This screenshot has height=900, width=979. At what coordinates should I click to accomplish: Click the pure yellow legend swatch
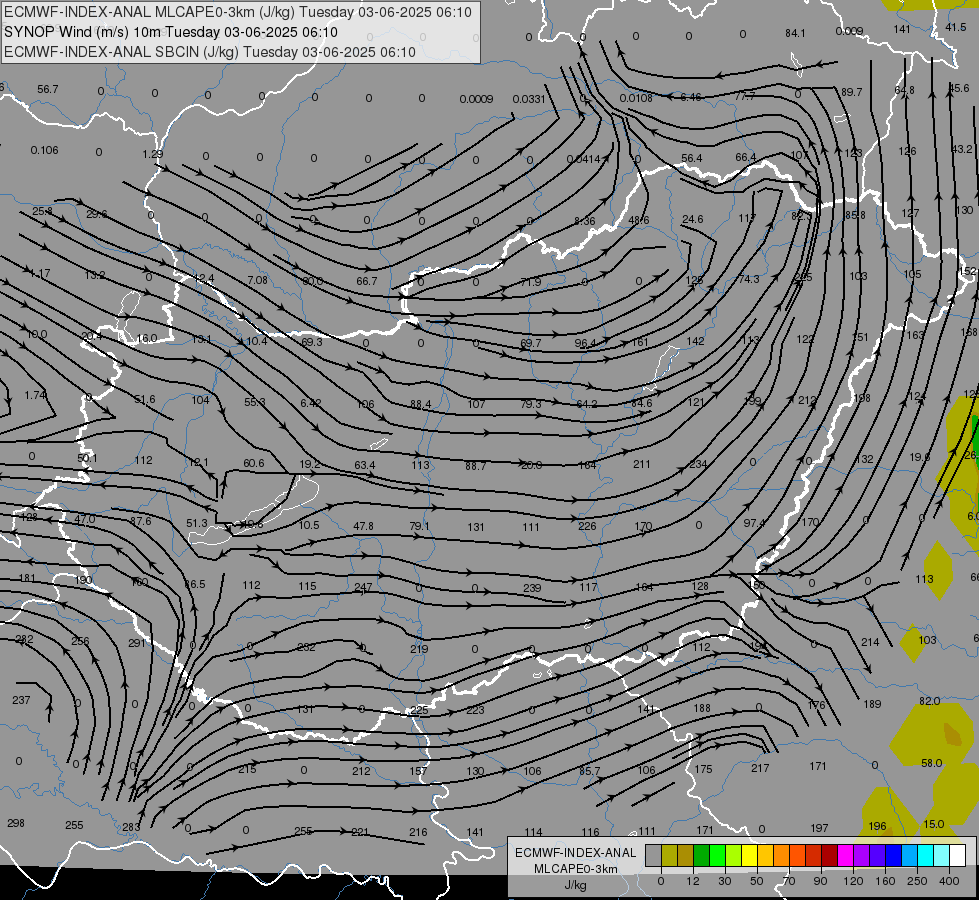tap(749, 855)
